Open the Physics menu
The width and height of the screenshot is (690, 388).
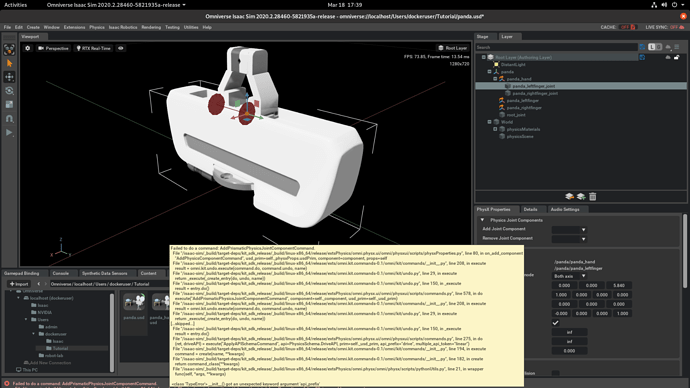tap(97, 27)
